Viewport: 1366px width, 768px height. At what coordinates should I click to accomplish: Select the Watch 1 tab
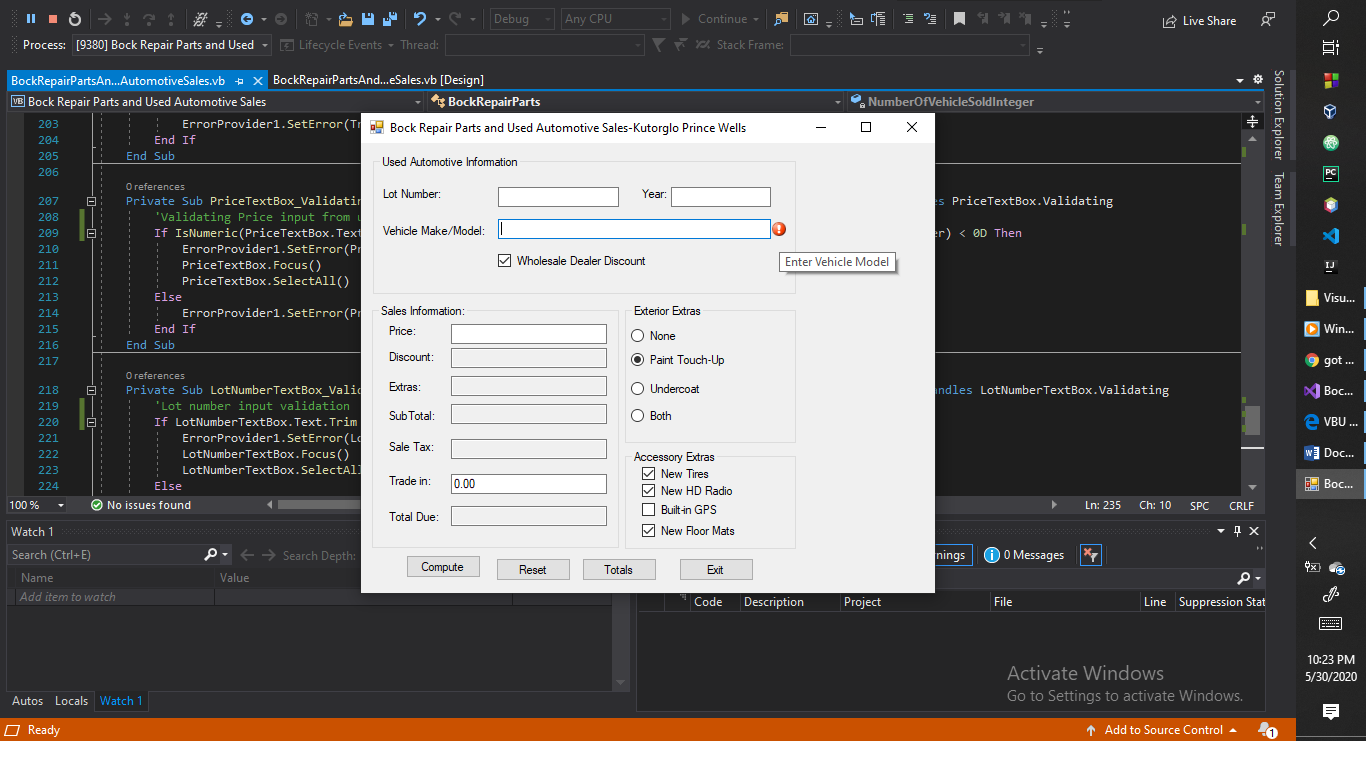pyautogui.click(x=121, y=701)
